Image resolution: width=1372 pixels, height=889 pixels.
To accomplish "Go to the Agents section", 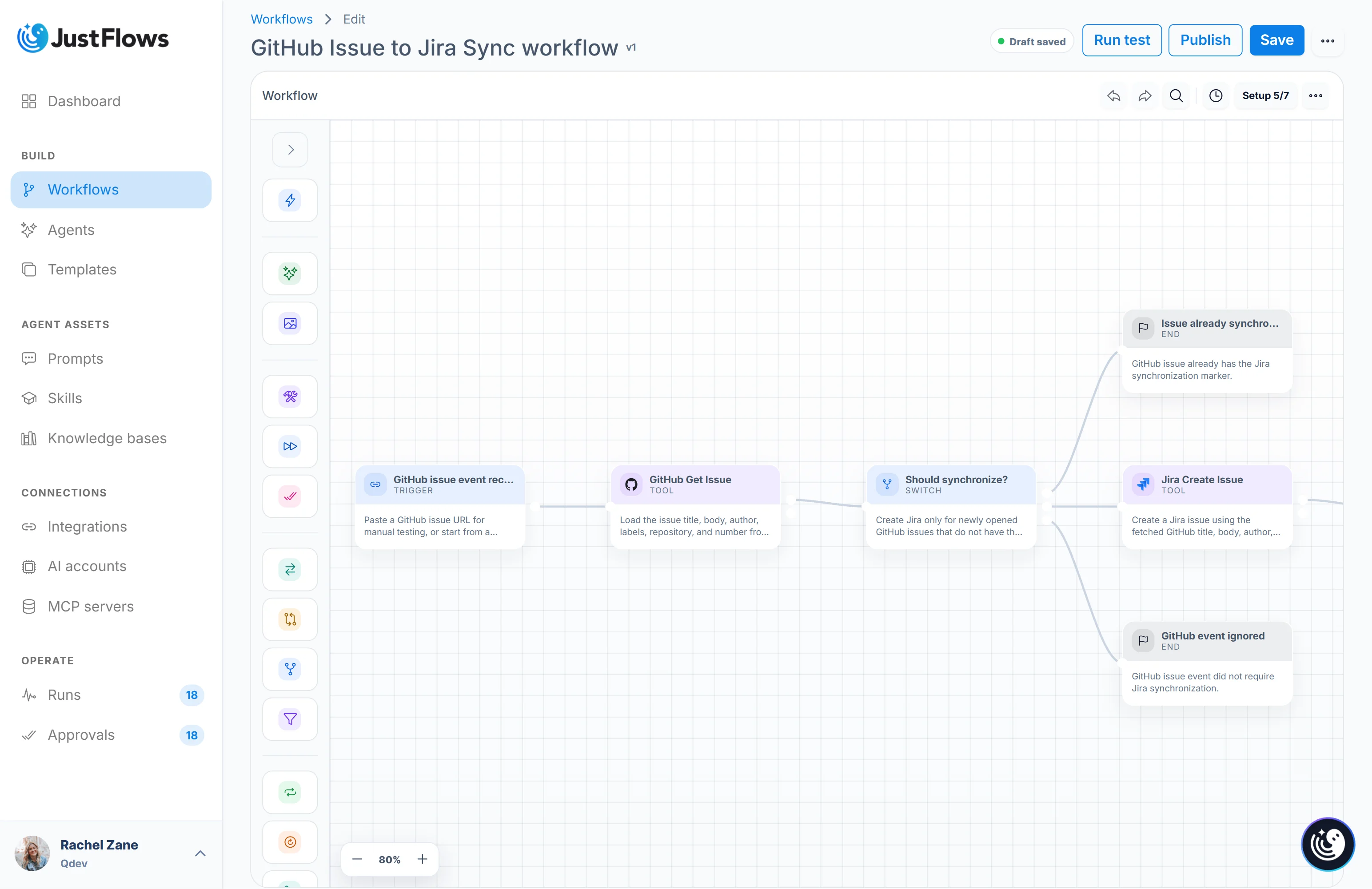I will [x=111, y=230].
